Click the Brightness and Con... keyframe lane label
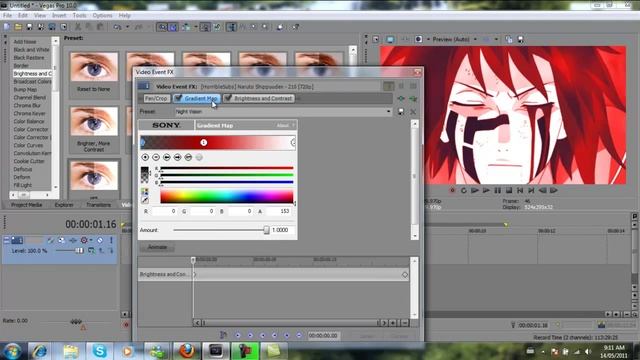This screenshot has width=640, height=360. click(x=164, y=274)
